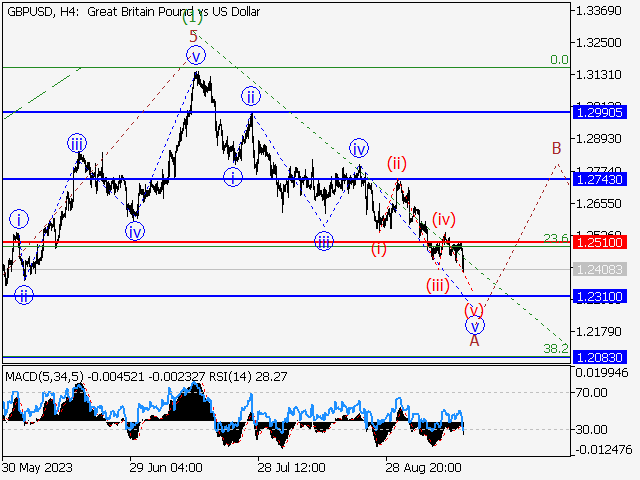This screenshot has width=640, height=480.
Task: Select the blue 1.29905 price level label
Action: (x=600, y=112)
